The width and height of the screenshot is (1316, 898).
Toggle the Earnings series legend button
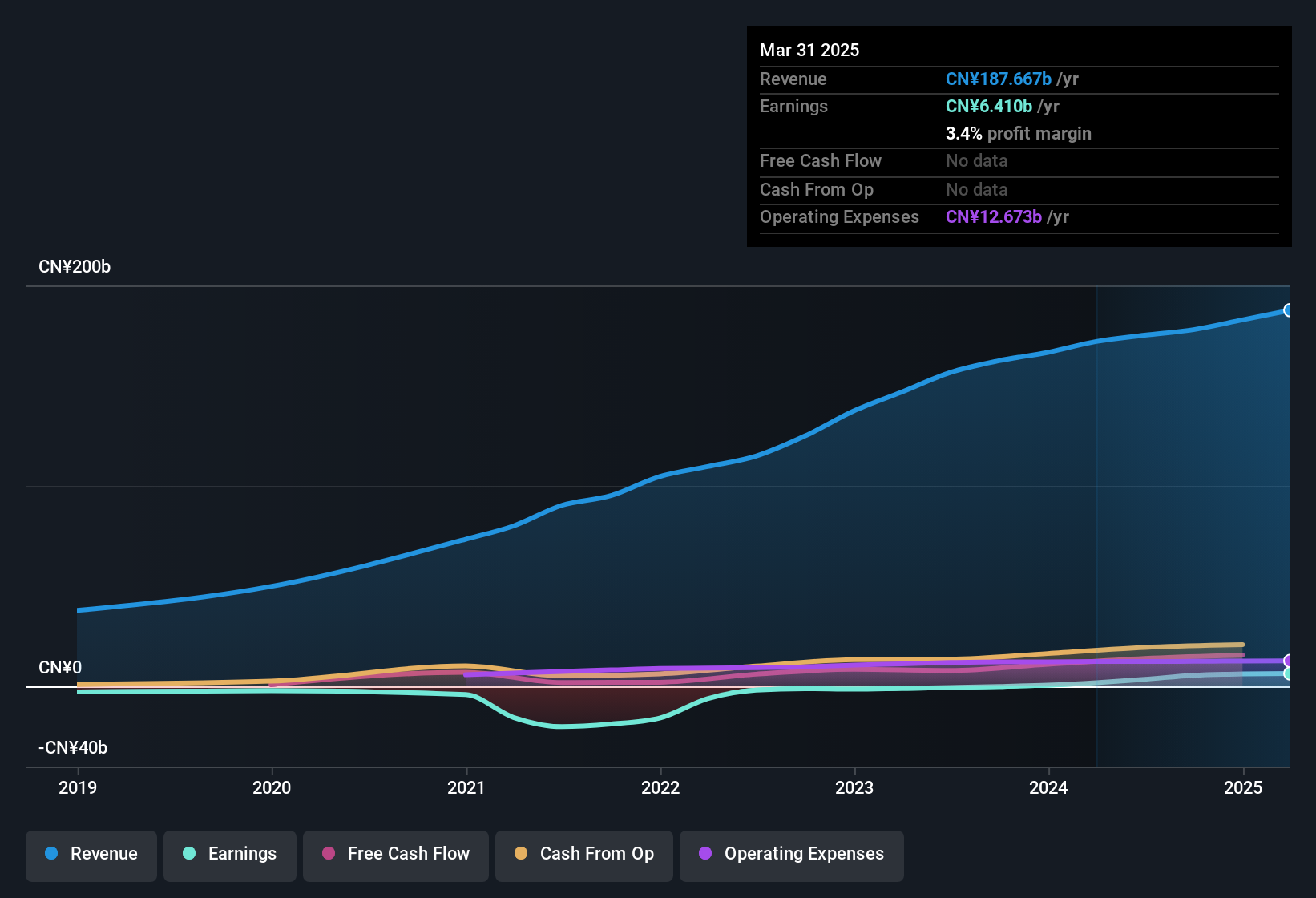pos(230,855)
